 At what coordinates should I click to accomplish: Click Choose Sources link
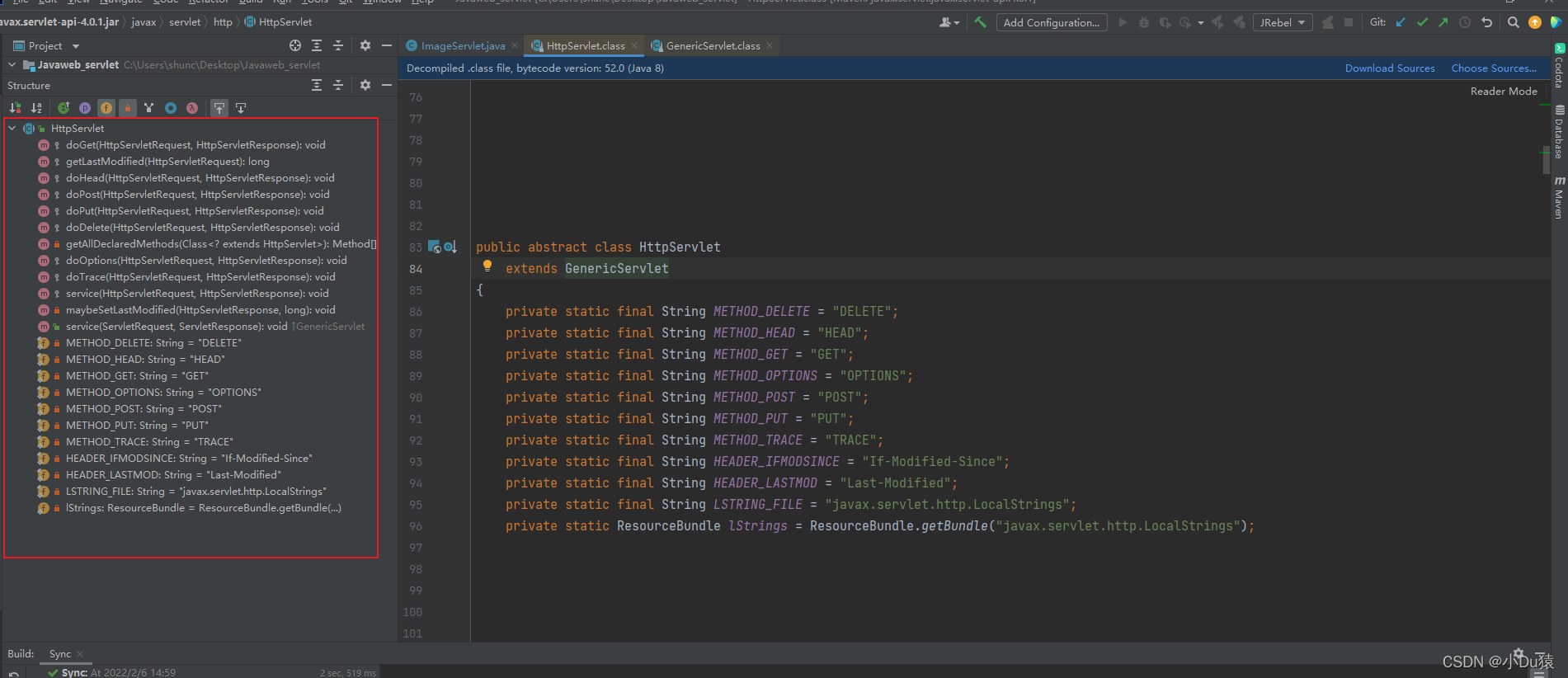pos(1494,68)
